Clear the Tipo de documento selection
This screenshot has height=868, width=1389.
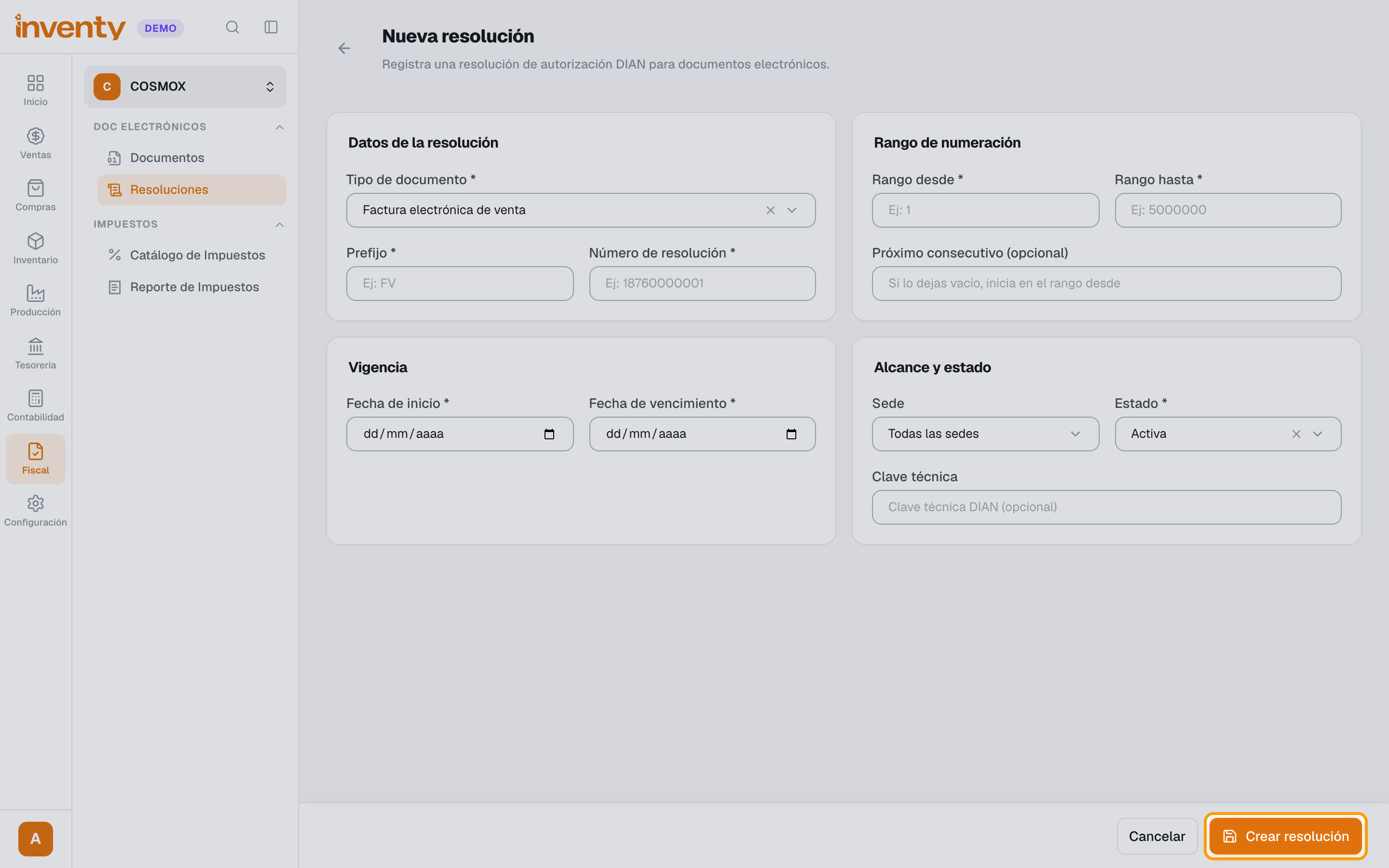(770, 210)
